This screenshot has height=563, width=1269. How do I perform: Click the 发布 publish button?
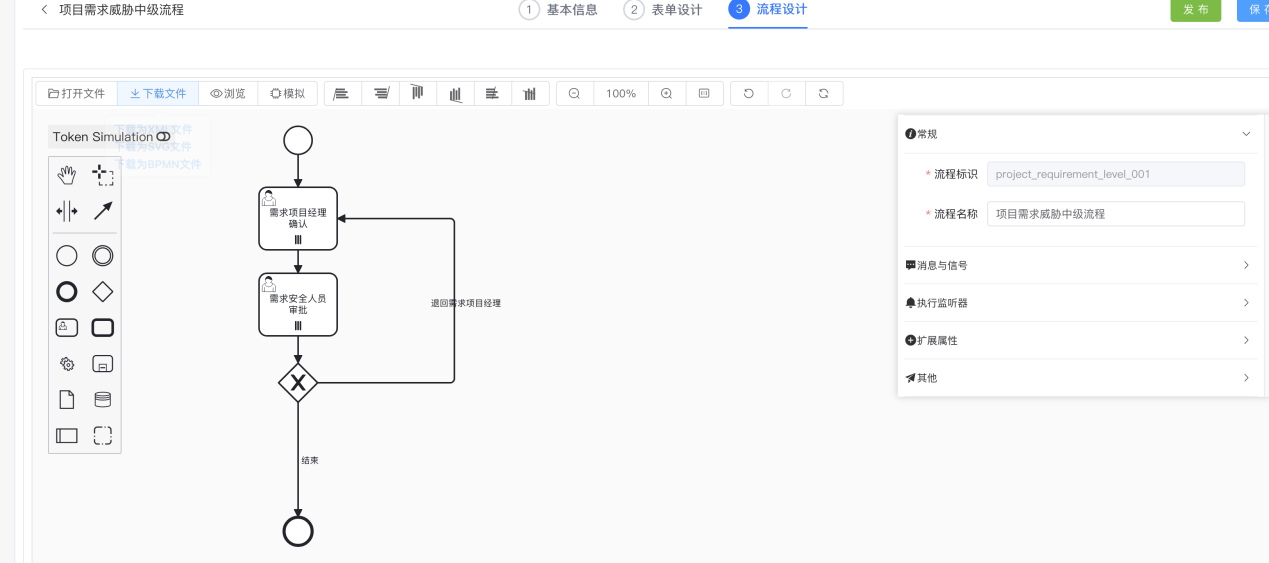click(1196, 9)
